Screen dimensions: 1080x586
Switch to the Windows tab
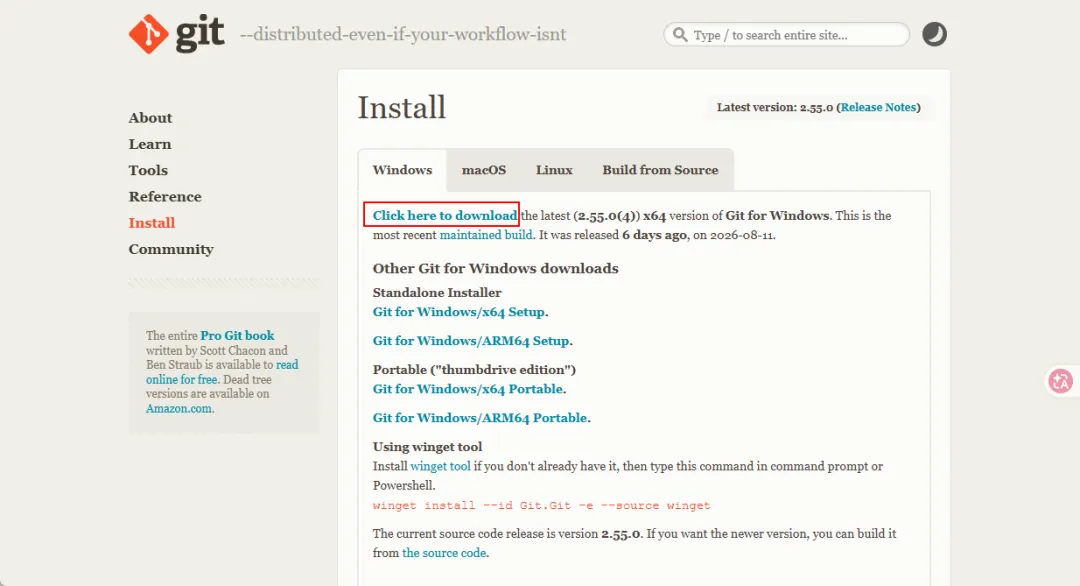tap(402, 170)
